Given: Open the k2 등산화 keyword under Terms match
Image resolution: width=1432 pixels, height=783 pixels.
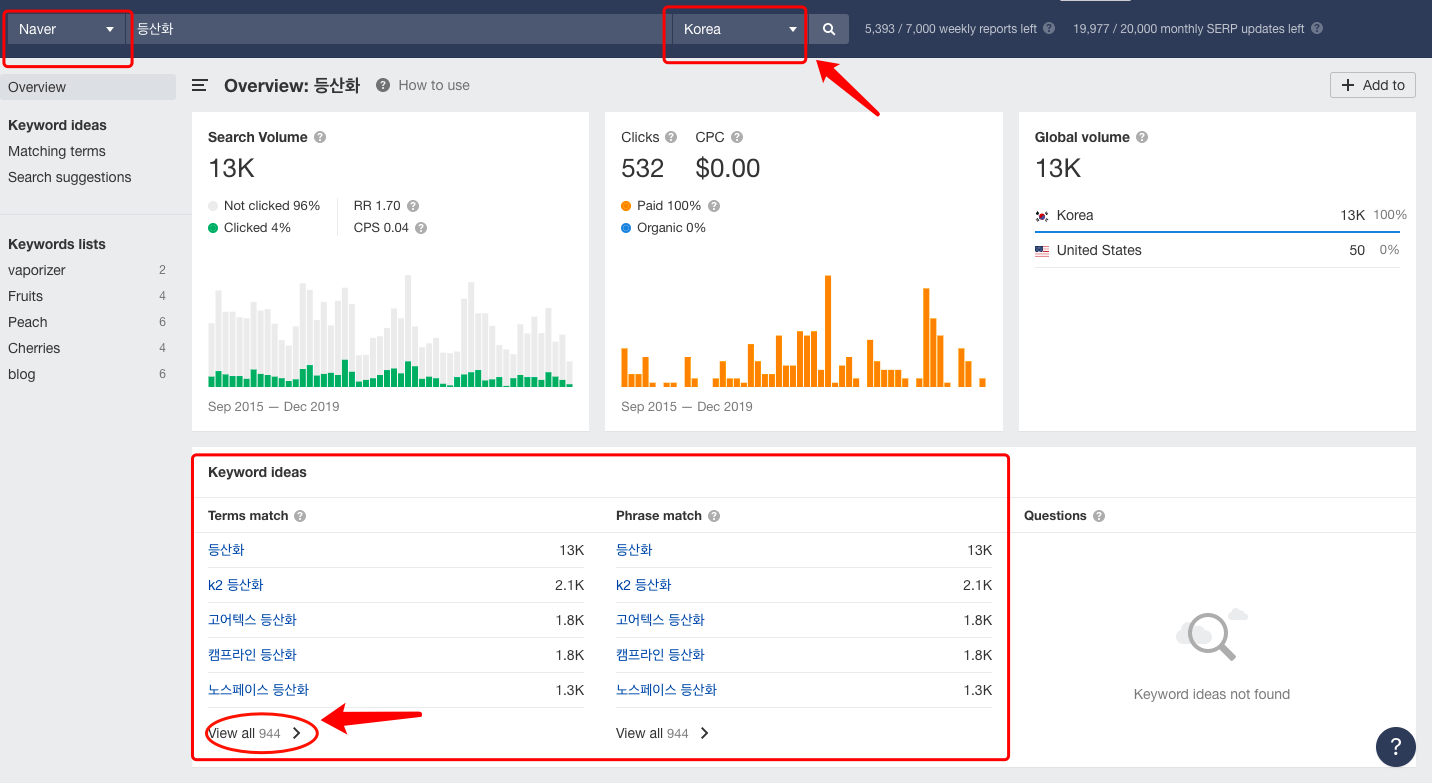Looking at the screenshot, I should coord(236,585).
